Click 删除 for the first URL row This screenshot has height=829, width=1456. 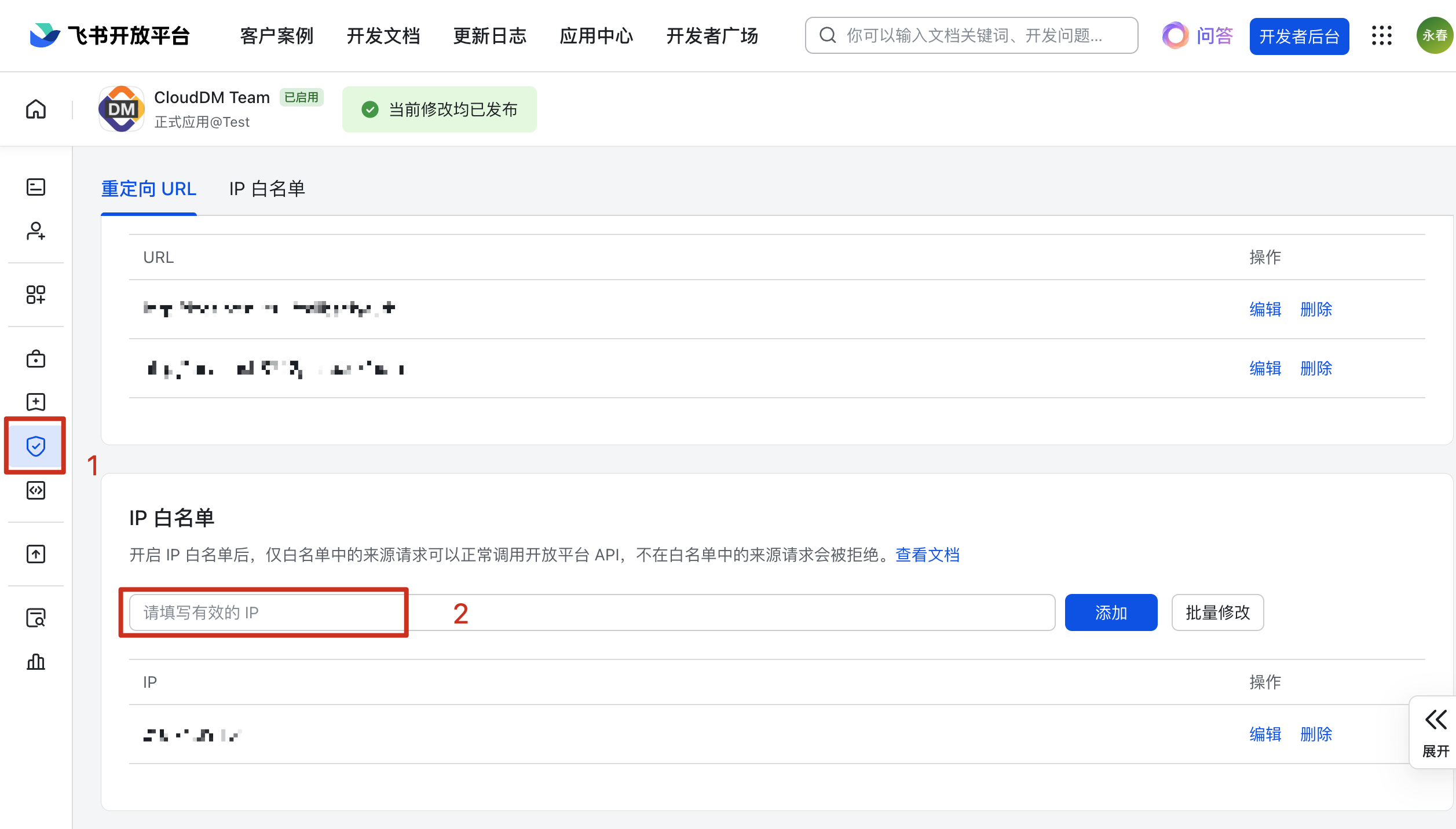pos(1316,309)
